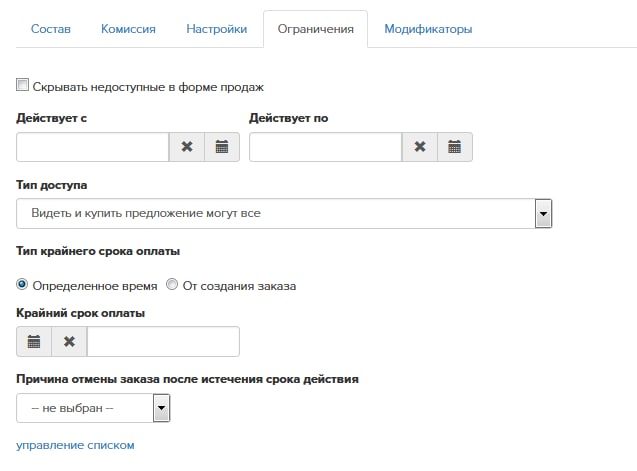Image resolution: width=637 pixels, height=471 pixels.
Task: Open calendar for "Действует по" date
Action: pyautogui.click(x=455, y=147)
